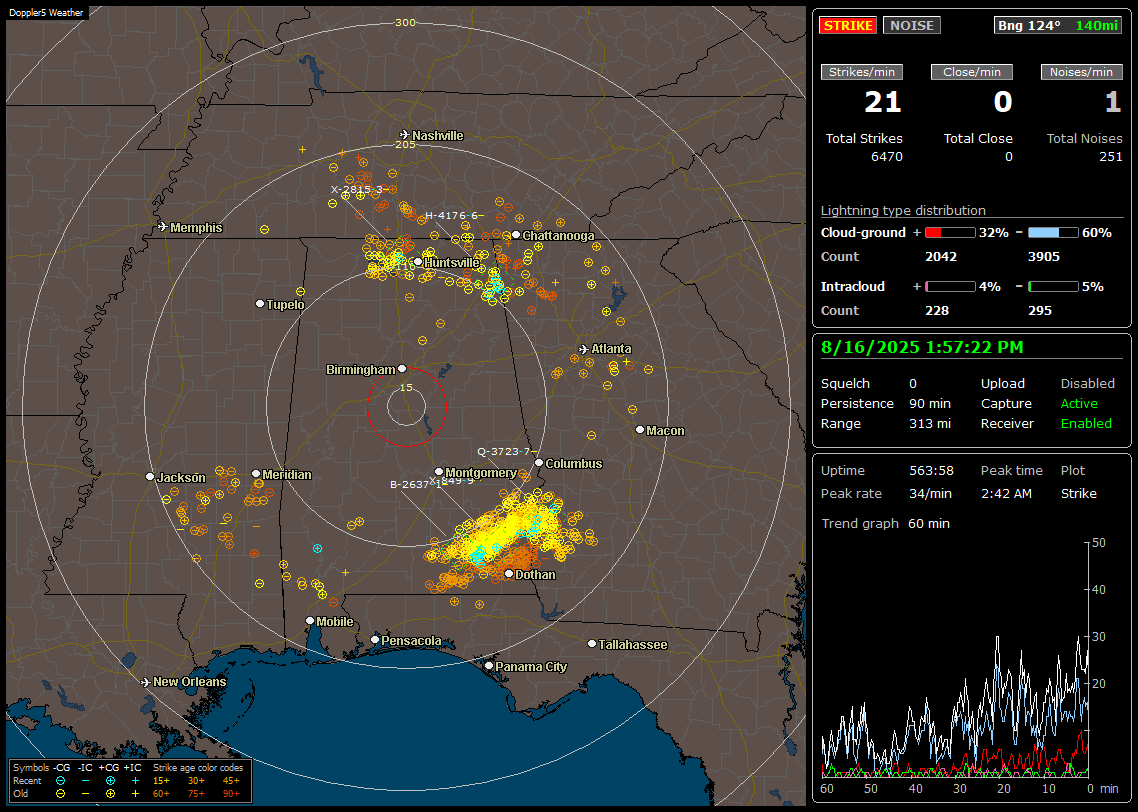1138x812 pixels.
Task: Click the Old -CG yellow legend symbol
Action: 60,794
